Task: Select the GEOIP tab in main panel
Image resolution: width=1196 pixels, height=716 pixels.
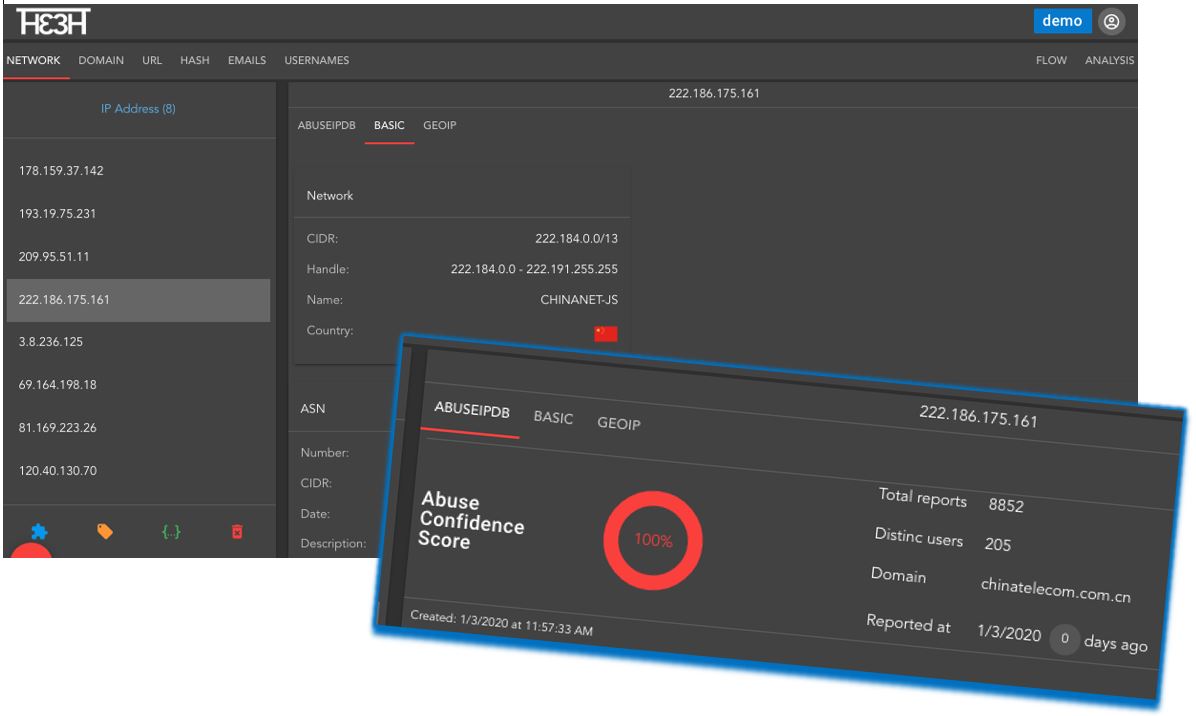Action: pos(440,125)
